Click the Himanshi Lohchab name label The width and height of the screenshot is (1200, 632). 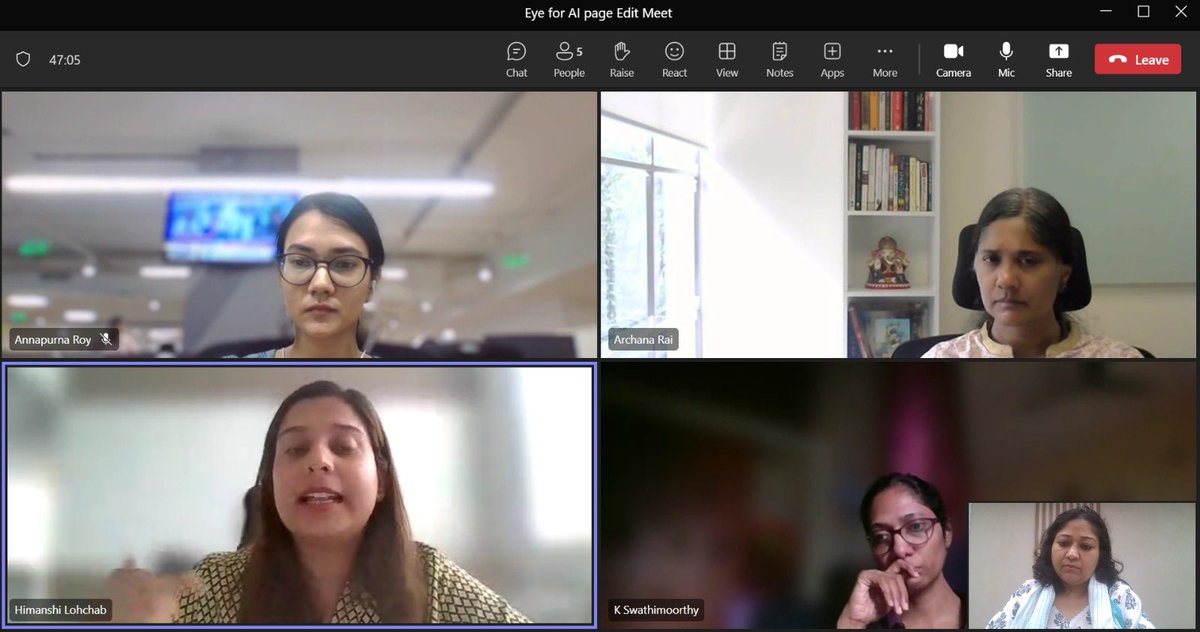point(62,608)
